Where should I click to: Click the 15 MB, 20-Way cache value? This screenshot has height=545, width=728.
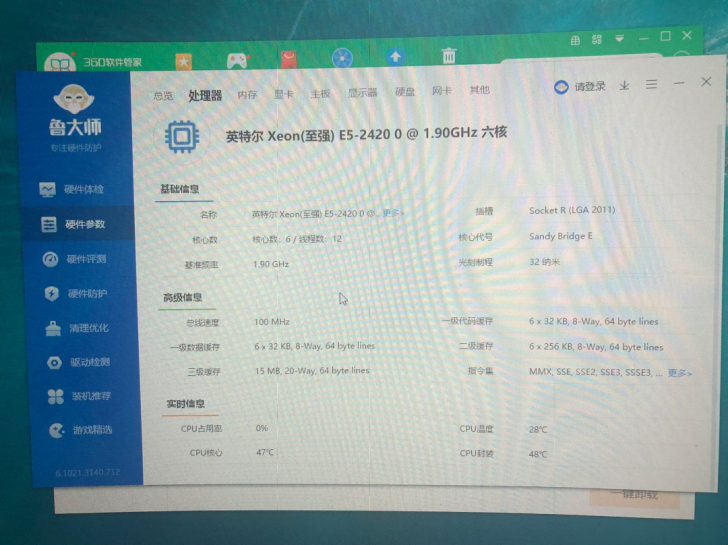click(312, 370)
